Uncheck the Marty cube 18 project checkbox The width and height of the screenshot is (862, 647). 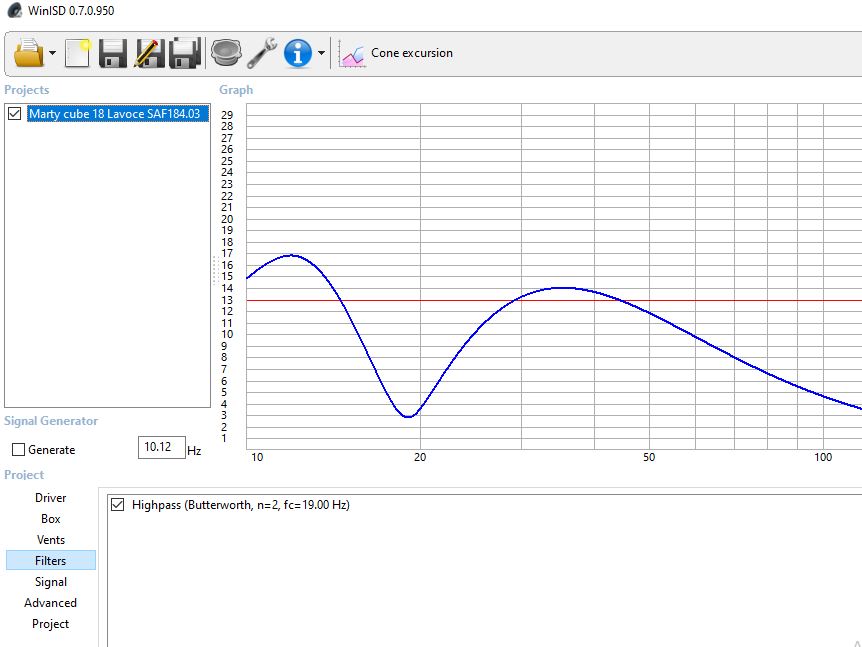tap(15, 114)
